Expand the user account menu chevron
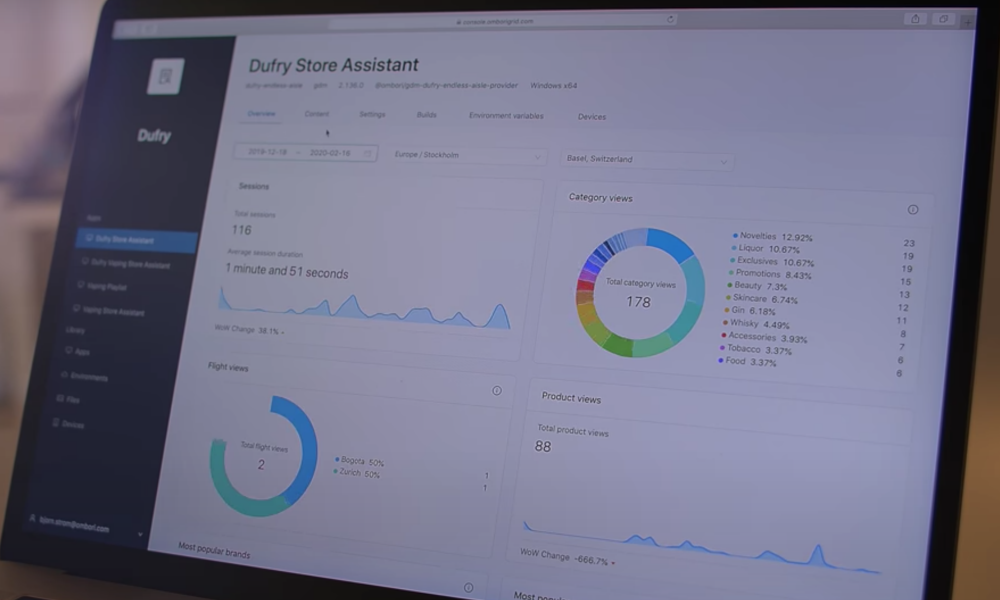Viewport: 1000px width, 600px height. pos(140,534)
